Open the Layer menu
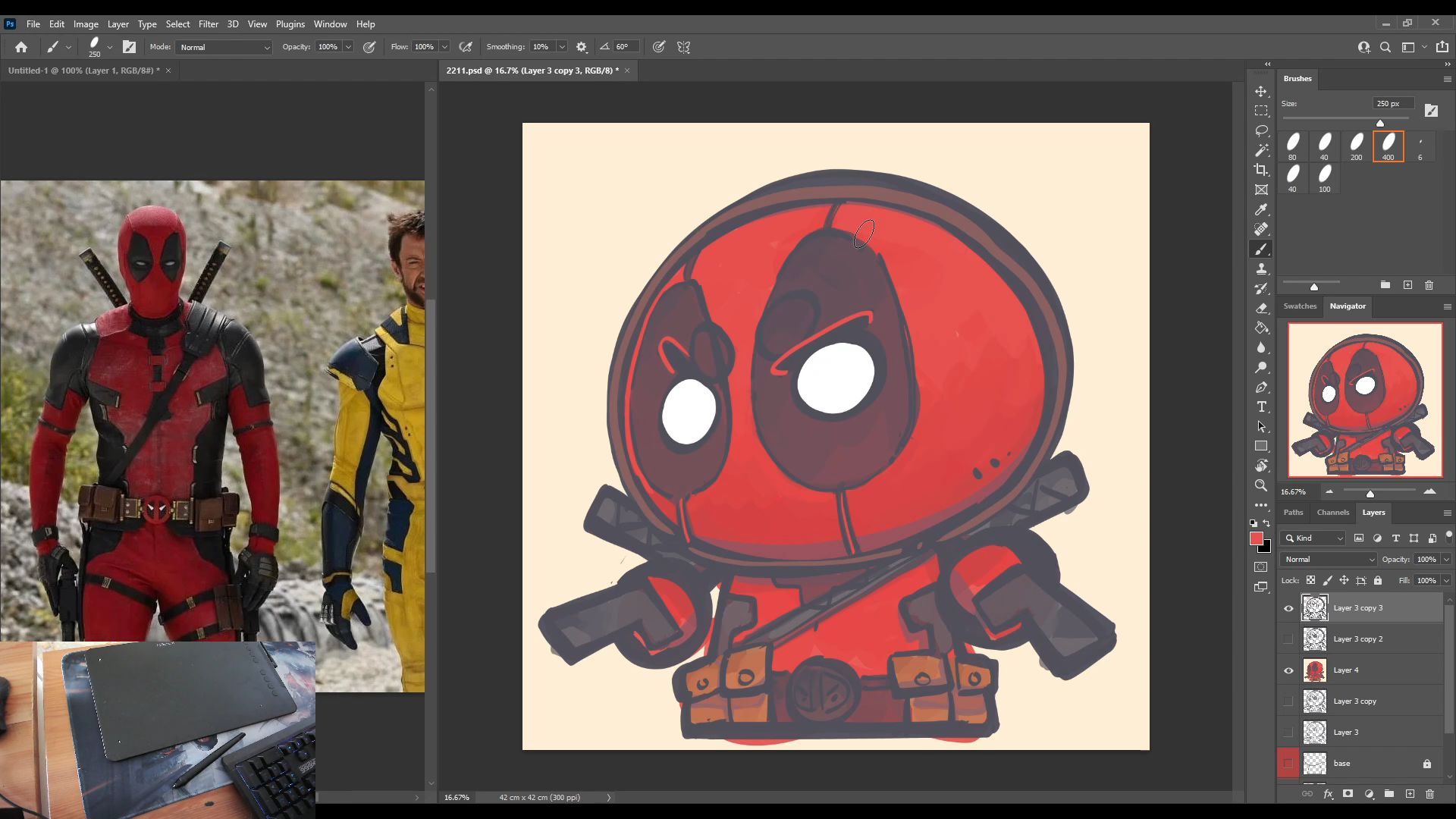Screen dimensions: 1456x819 (118, 24)
